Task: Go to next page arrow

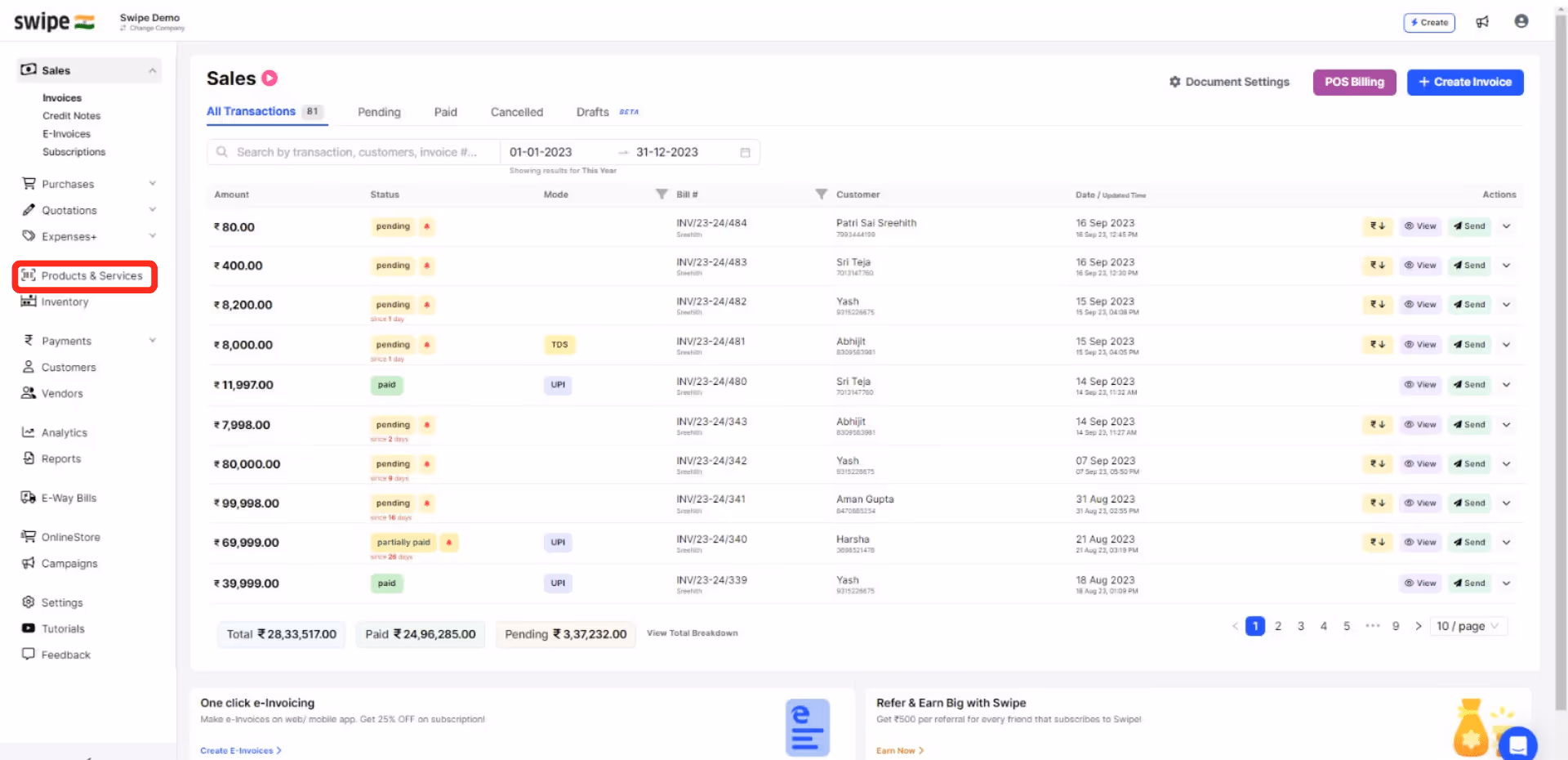Action: coord(1419,626)
